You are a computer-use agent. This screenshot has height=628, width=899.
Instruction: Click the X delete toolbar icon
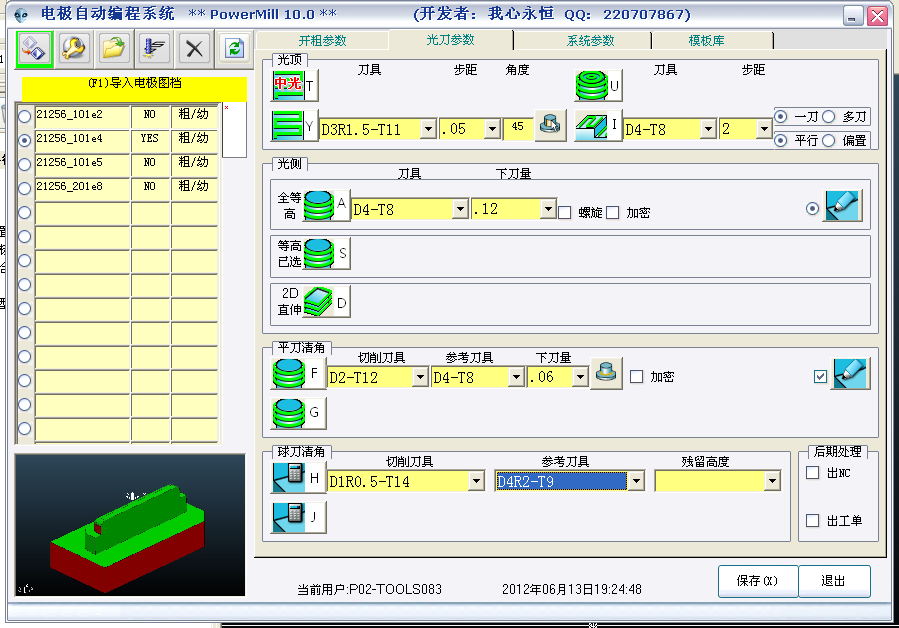194,48
